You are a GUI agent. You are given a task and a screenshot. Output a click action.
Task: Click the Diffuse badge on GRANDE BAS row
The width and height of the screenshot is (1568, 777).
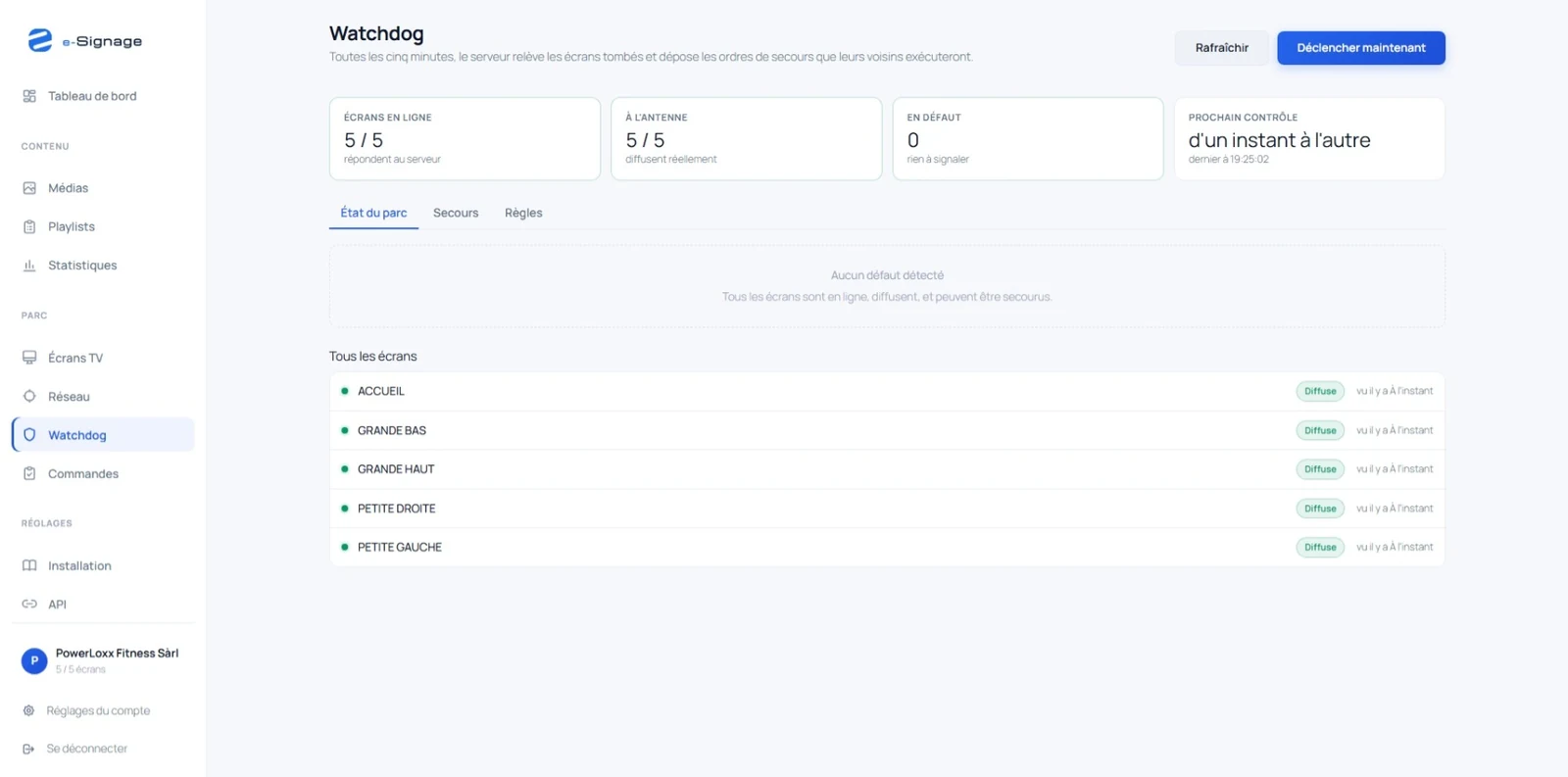coord(1320,430)
